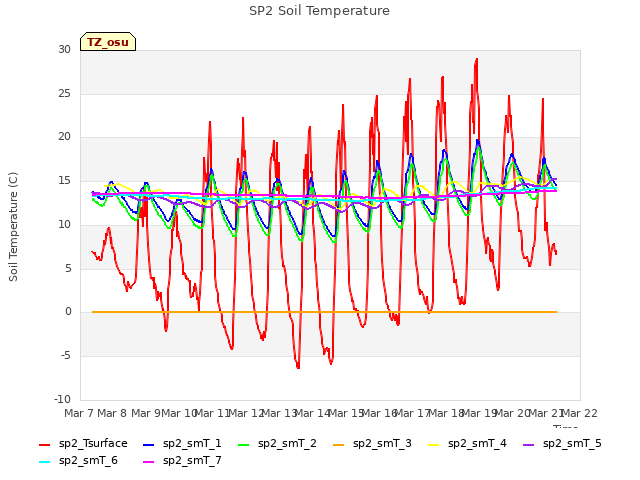
Task: Select the sp2_smT_7 legend label
Action: tap(192, 460)
